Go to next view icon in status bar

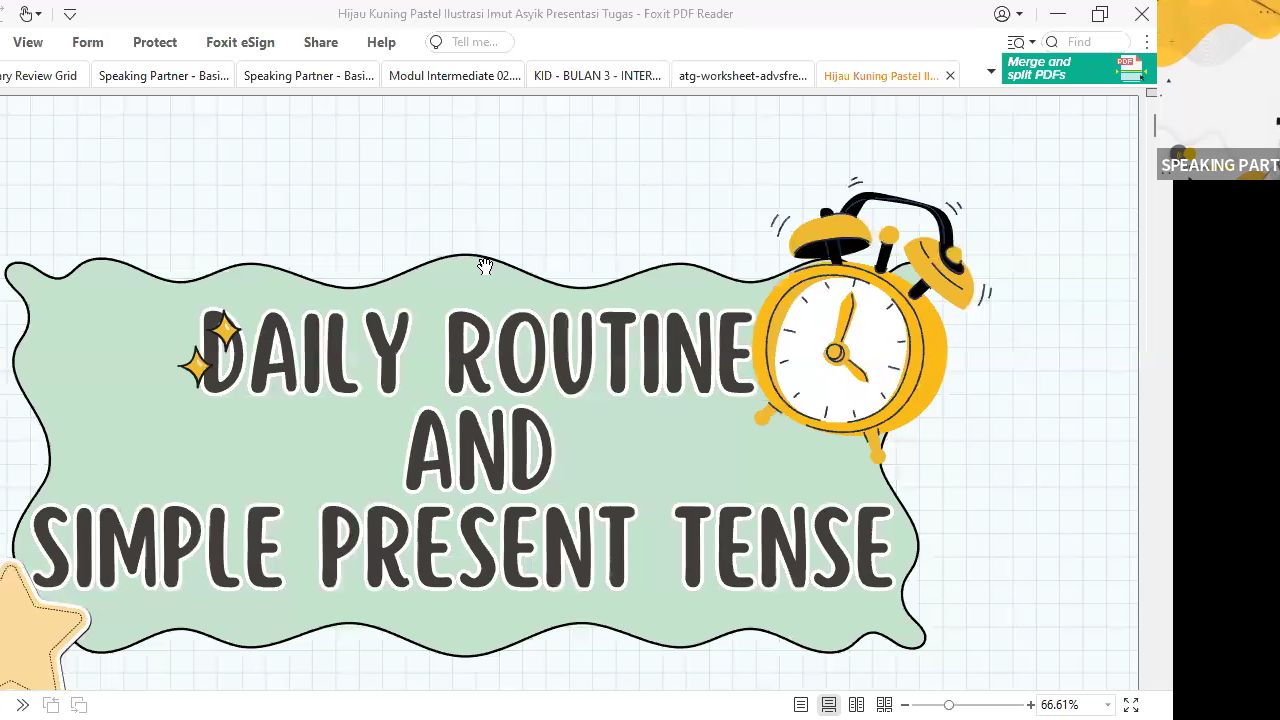[79, 705]
